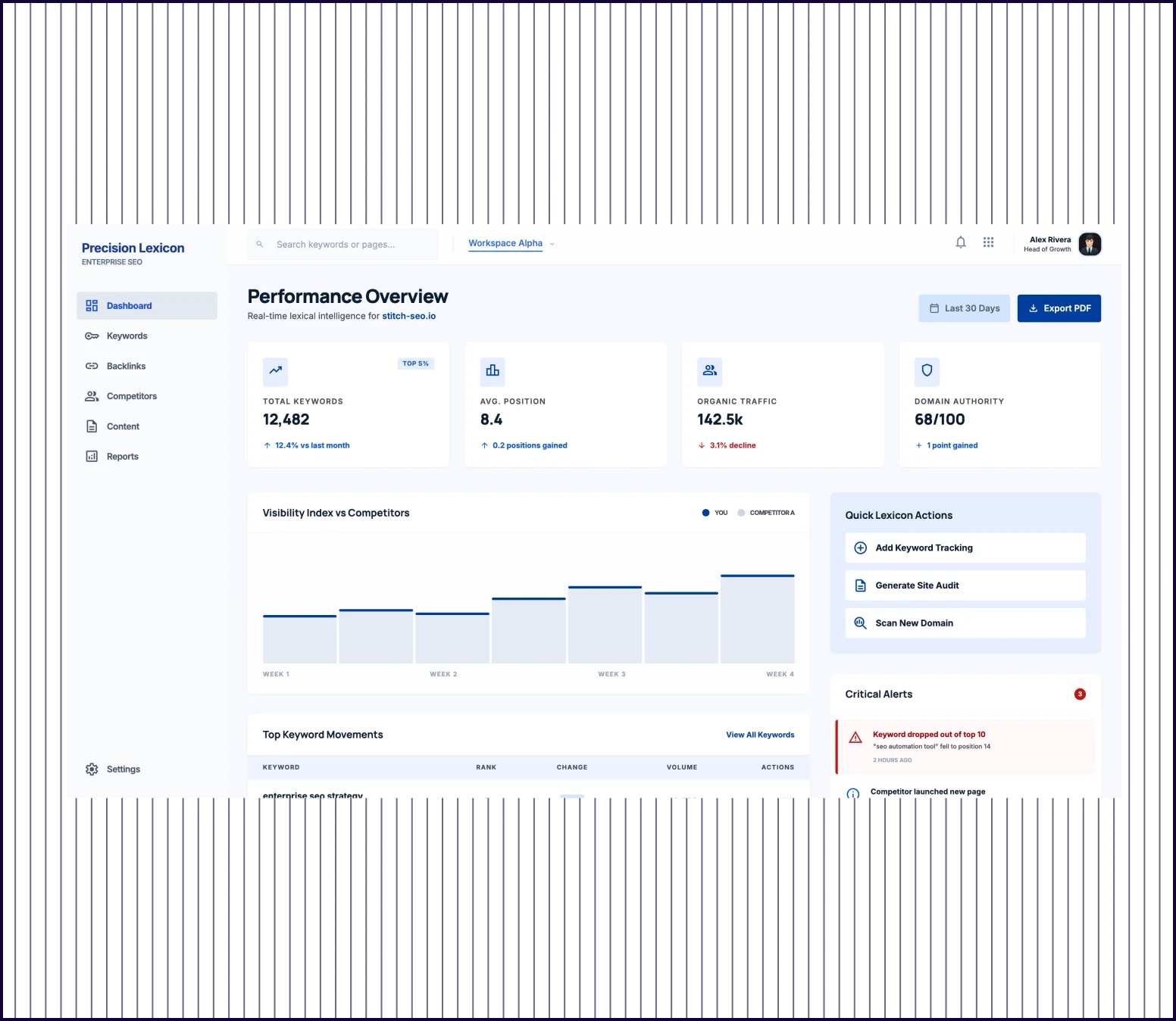Click Alex Rivera's profile avatar
The image size is (1176, 1021).
point(1090,244)
